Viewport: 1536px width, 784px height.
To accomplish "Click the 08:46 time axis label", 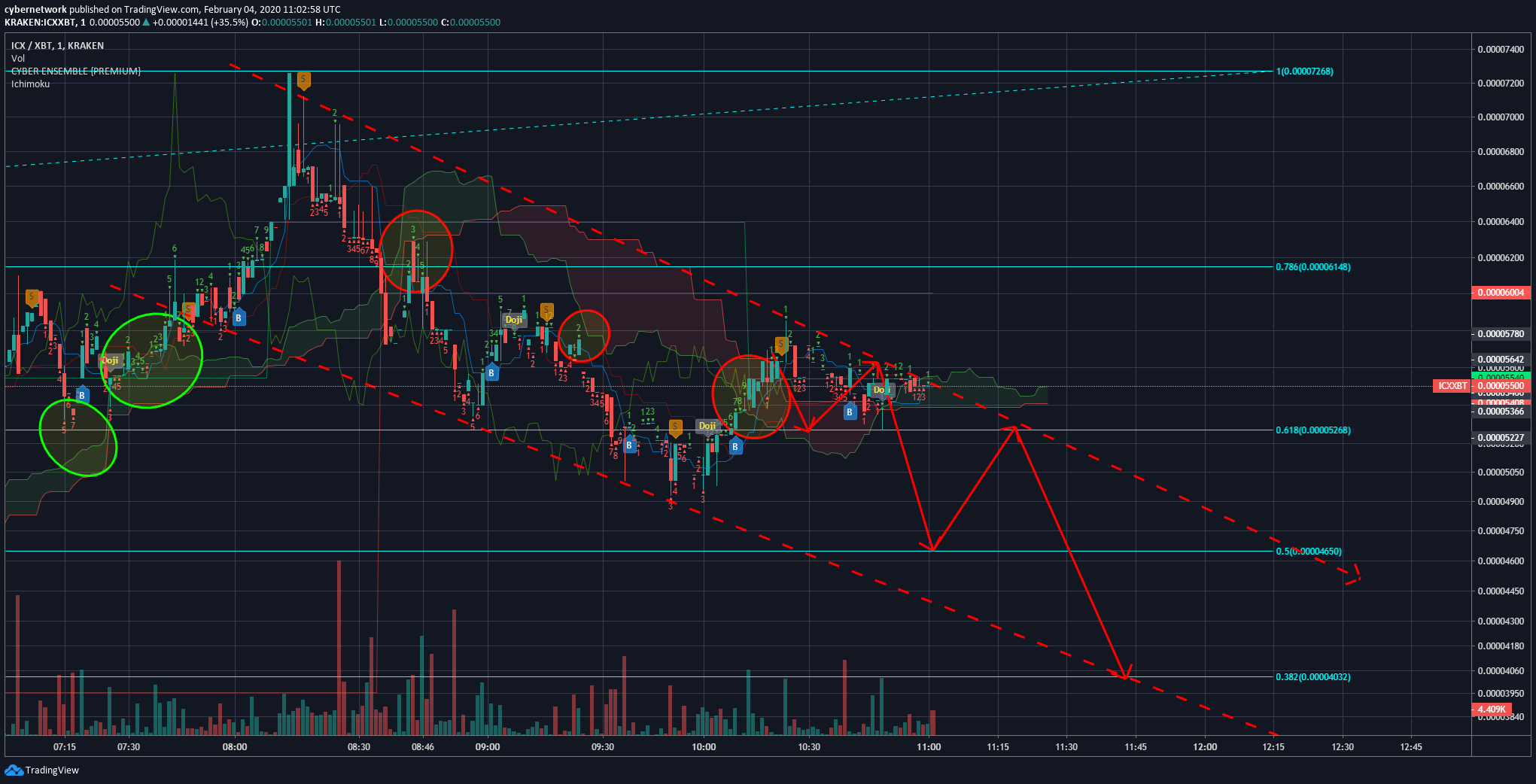I will 423,747.
